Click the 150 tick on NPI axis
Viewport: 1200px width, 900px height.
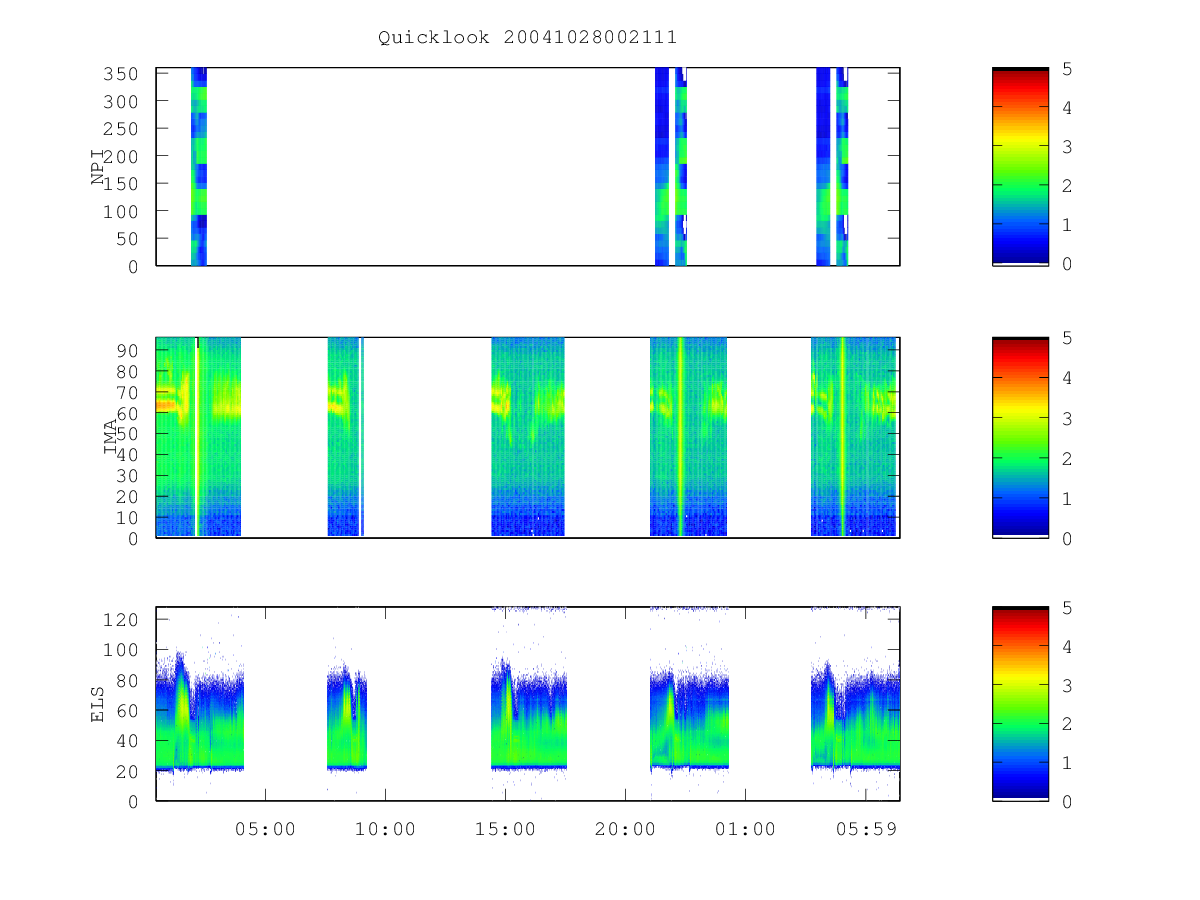(x=120, y=184)
